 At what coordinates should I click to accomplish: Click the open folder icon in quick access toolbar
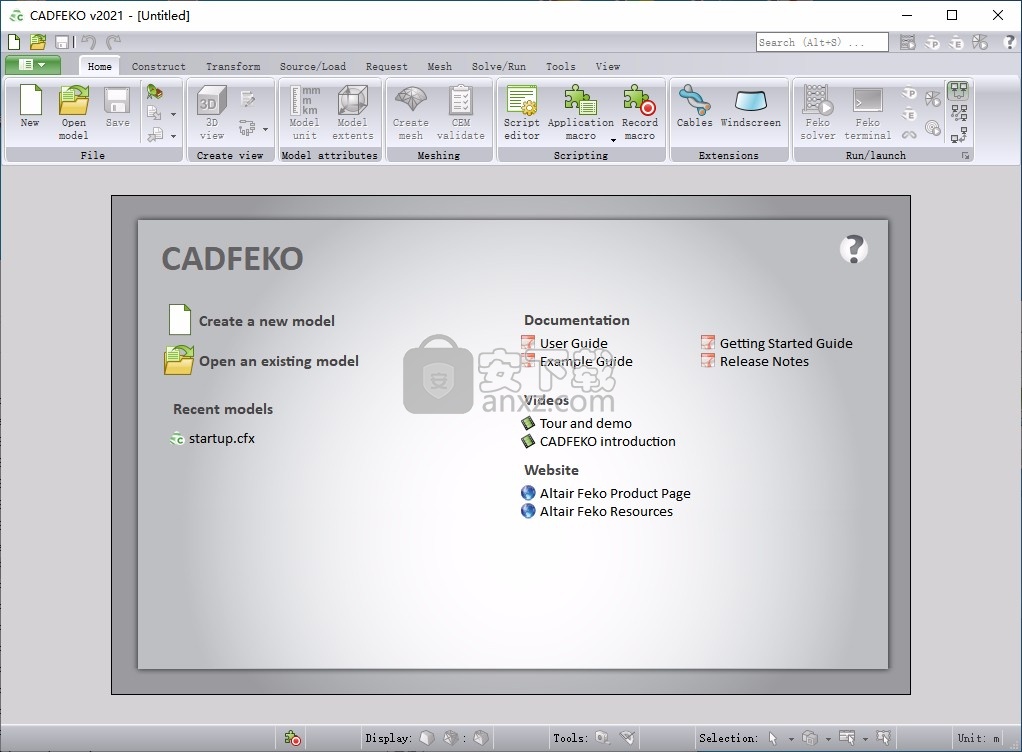point(38,42)
